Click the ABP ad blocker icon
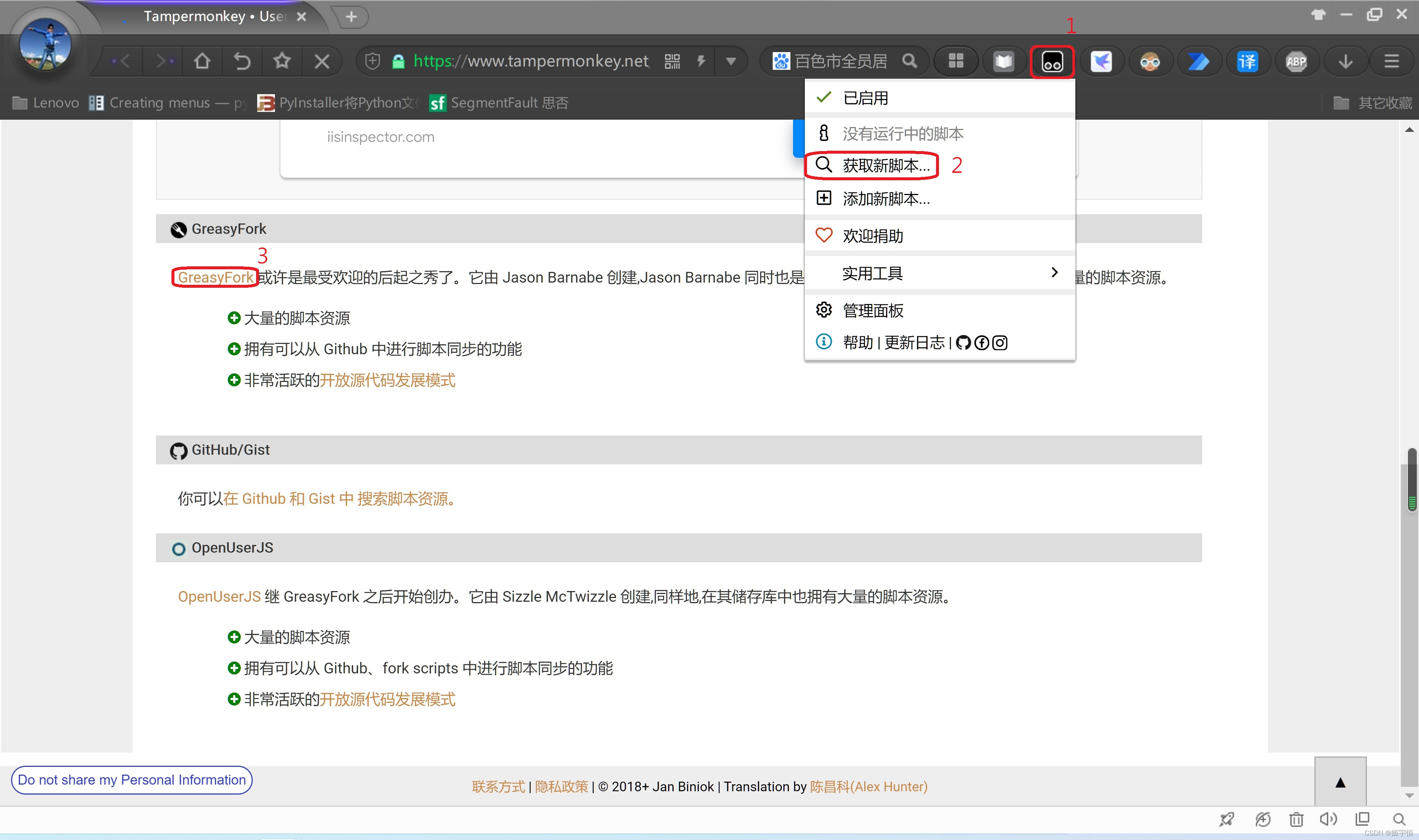Image resolution: width=1419 pixels, height=840 pixels. click(1296, 62)
